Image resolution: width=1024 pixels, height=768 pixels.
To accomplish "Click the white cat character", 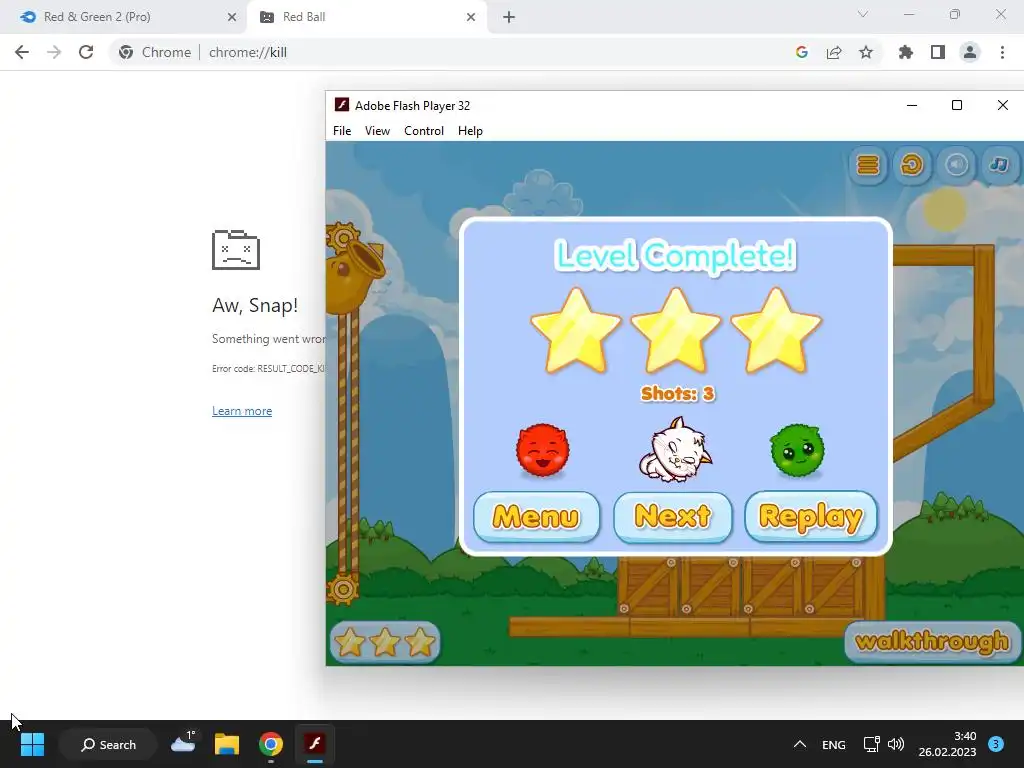I will click(675, 449).
